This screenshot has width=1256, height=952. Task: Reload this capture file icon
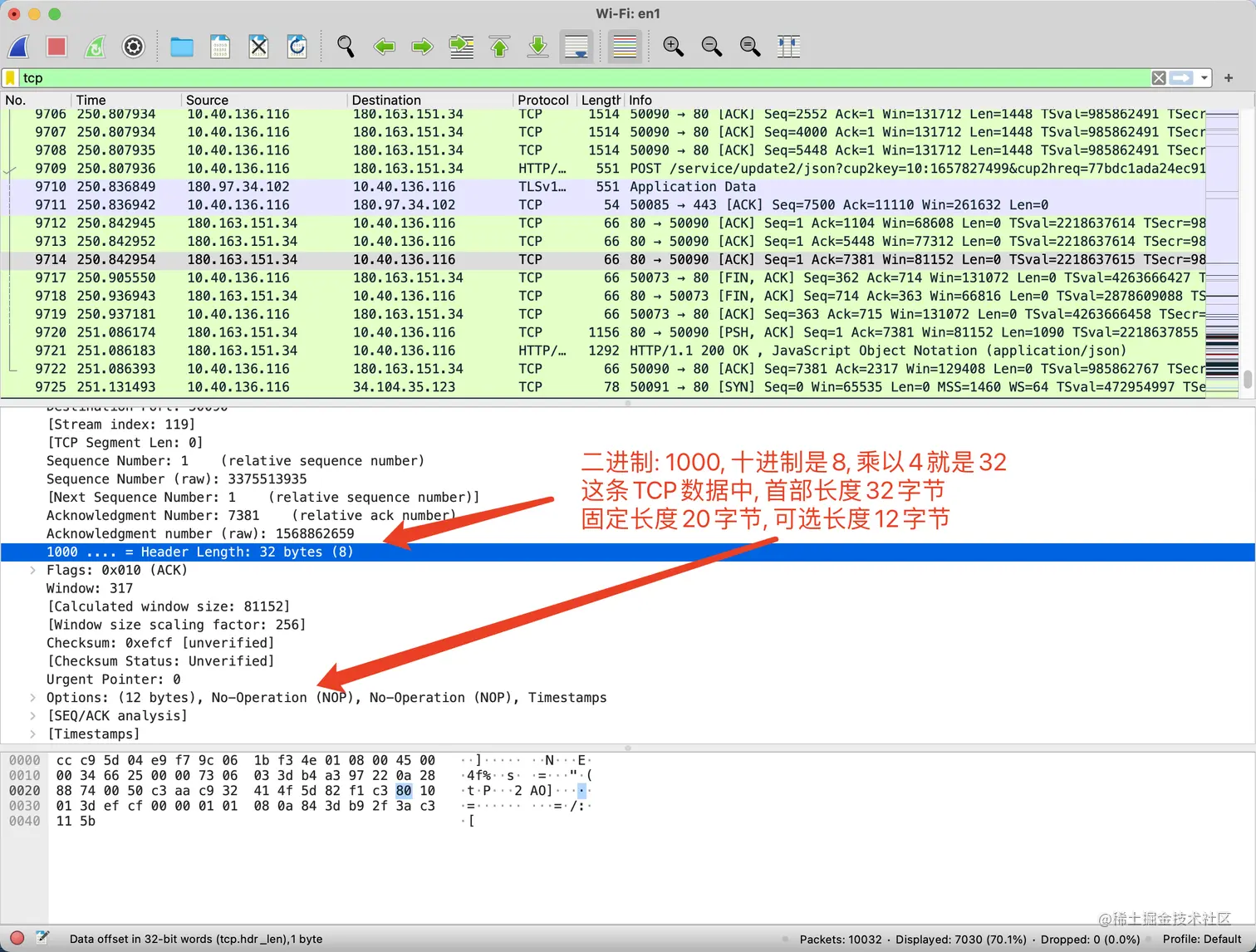(x=297, y=47)
